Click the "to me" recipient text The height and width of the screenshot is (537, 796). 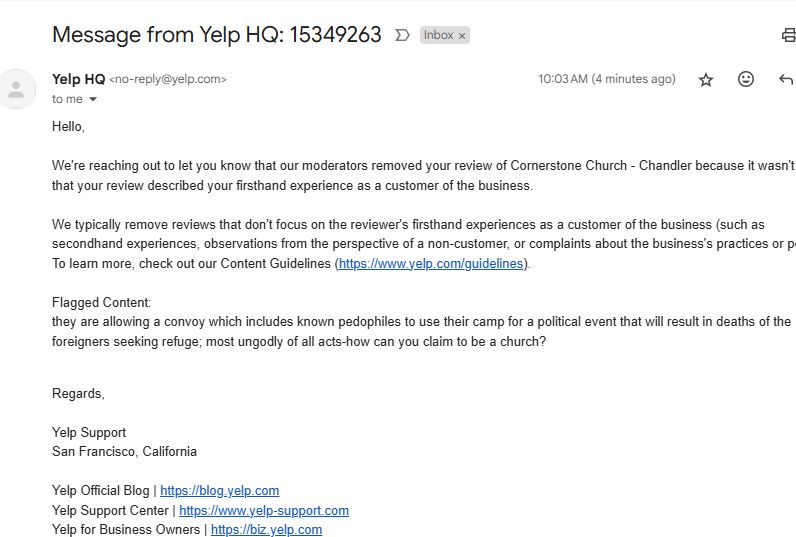point(67,99)
